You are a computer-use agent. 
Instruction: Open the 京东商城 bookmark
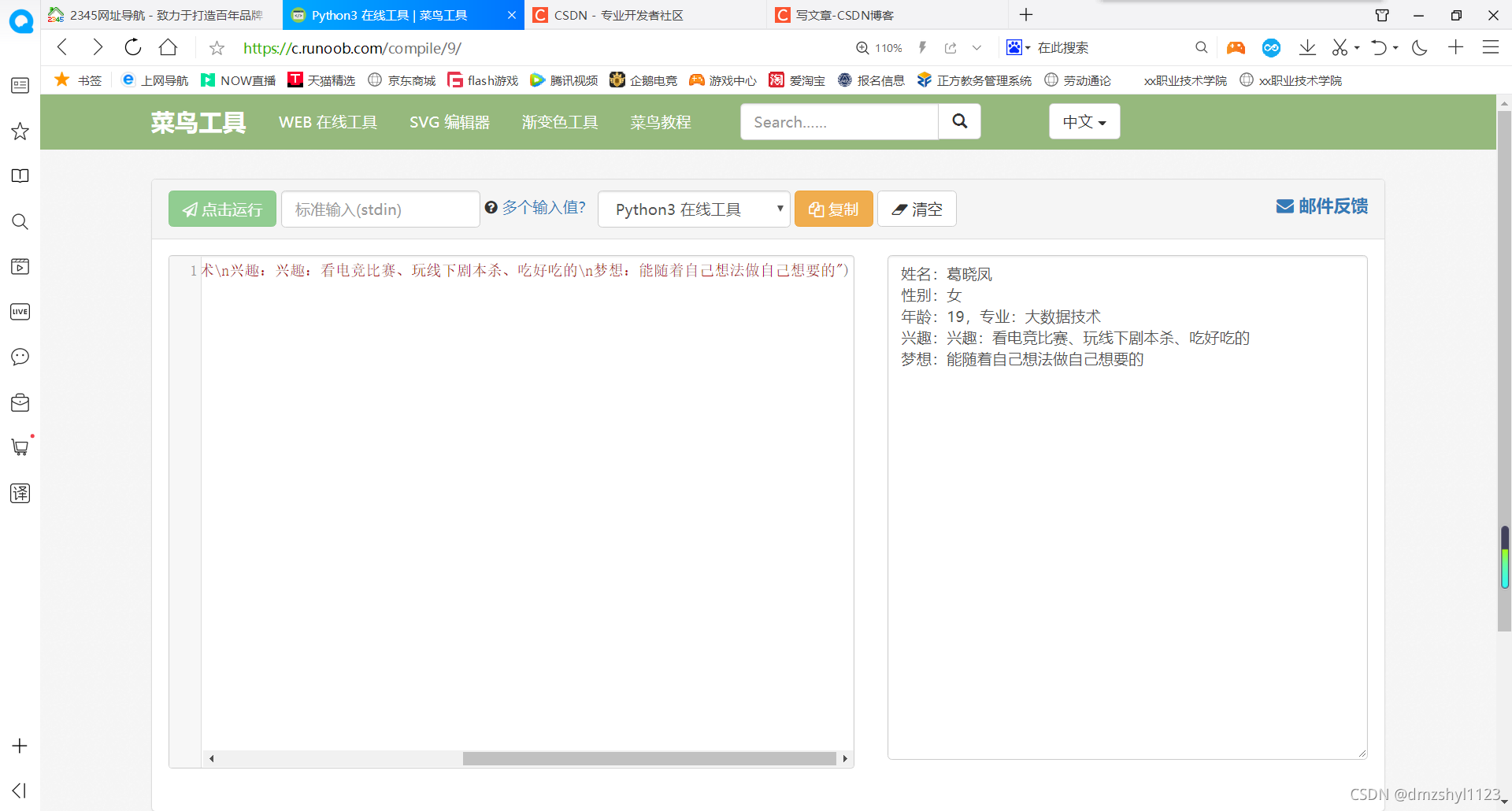(402, 80)
